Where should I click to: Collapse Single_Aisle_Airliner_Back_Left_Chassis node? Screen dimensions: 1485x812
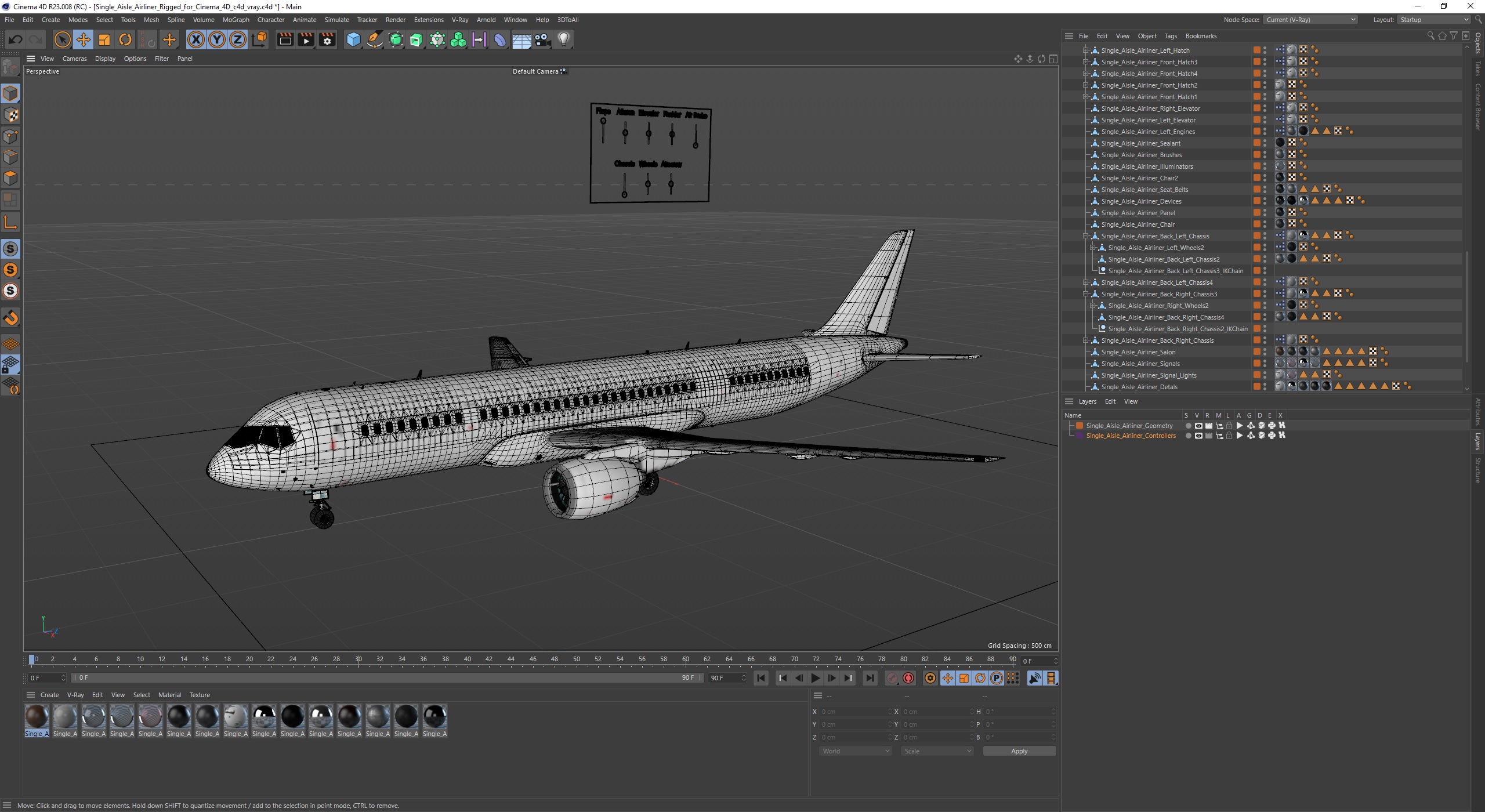1085,236
